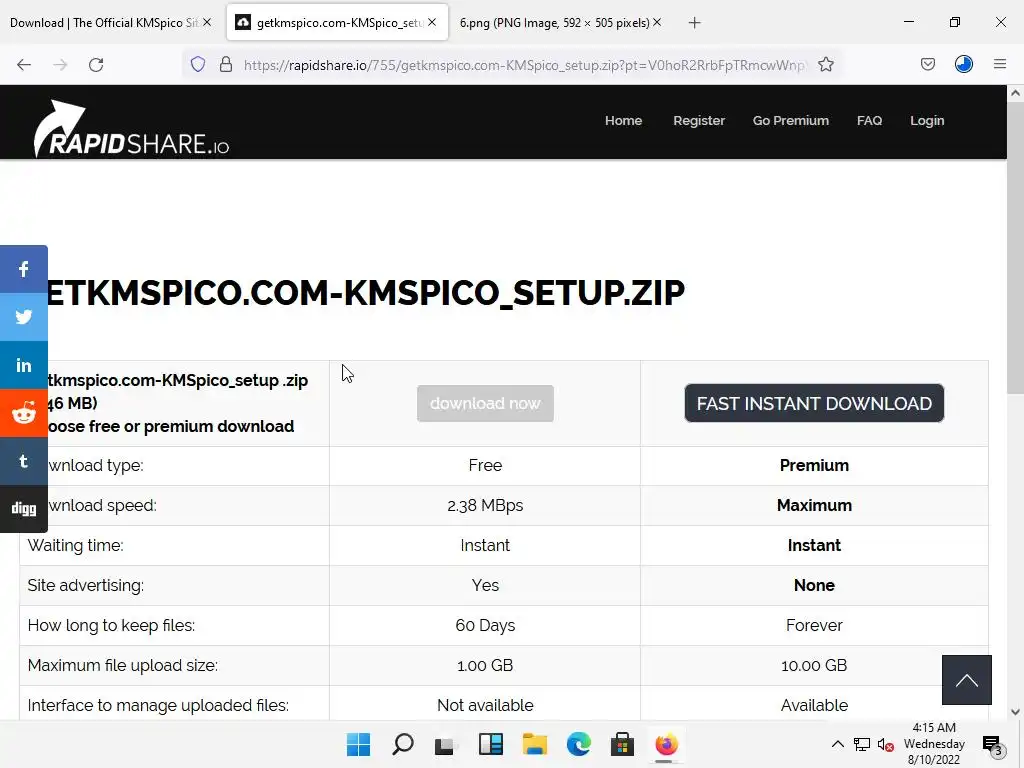Select the Not available cell
This screenshot has width=1024, height=768.
[485, 705]
